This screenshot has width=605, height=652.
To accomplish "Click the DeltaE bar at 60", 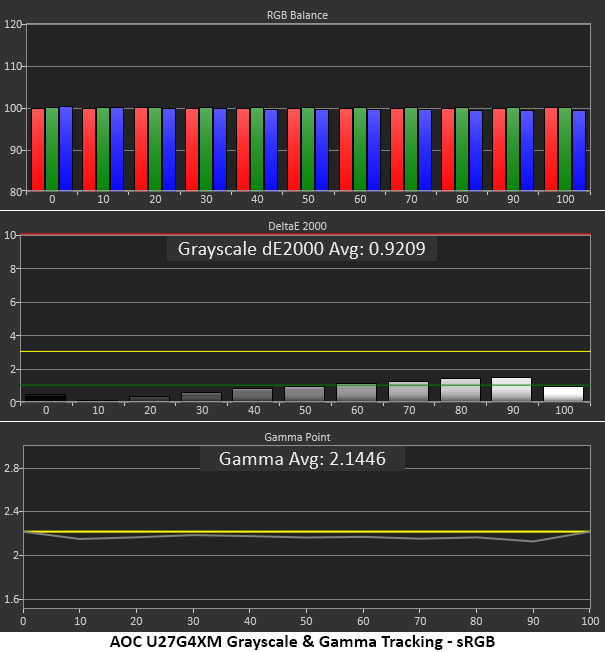I will coord(356,393).
